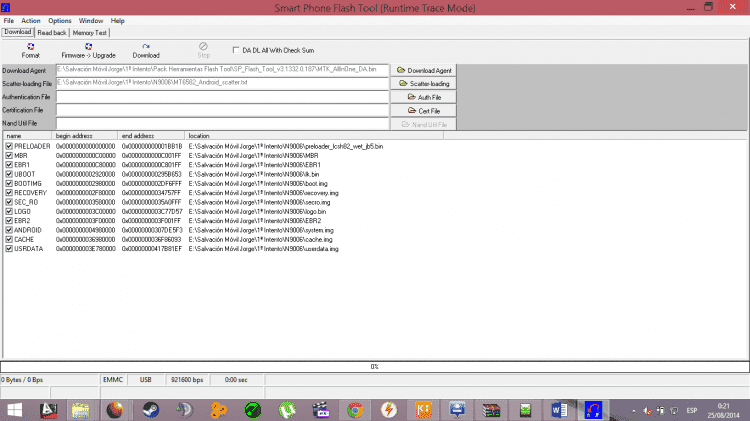The image size is (750, 421).
Task: Click the Format toolbar icon
Action: (x=31, y=50)
